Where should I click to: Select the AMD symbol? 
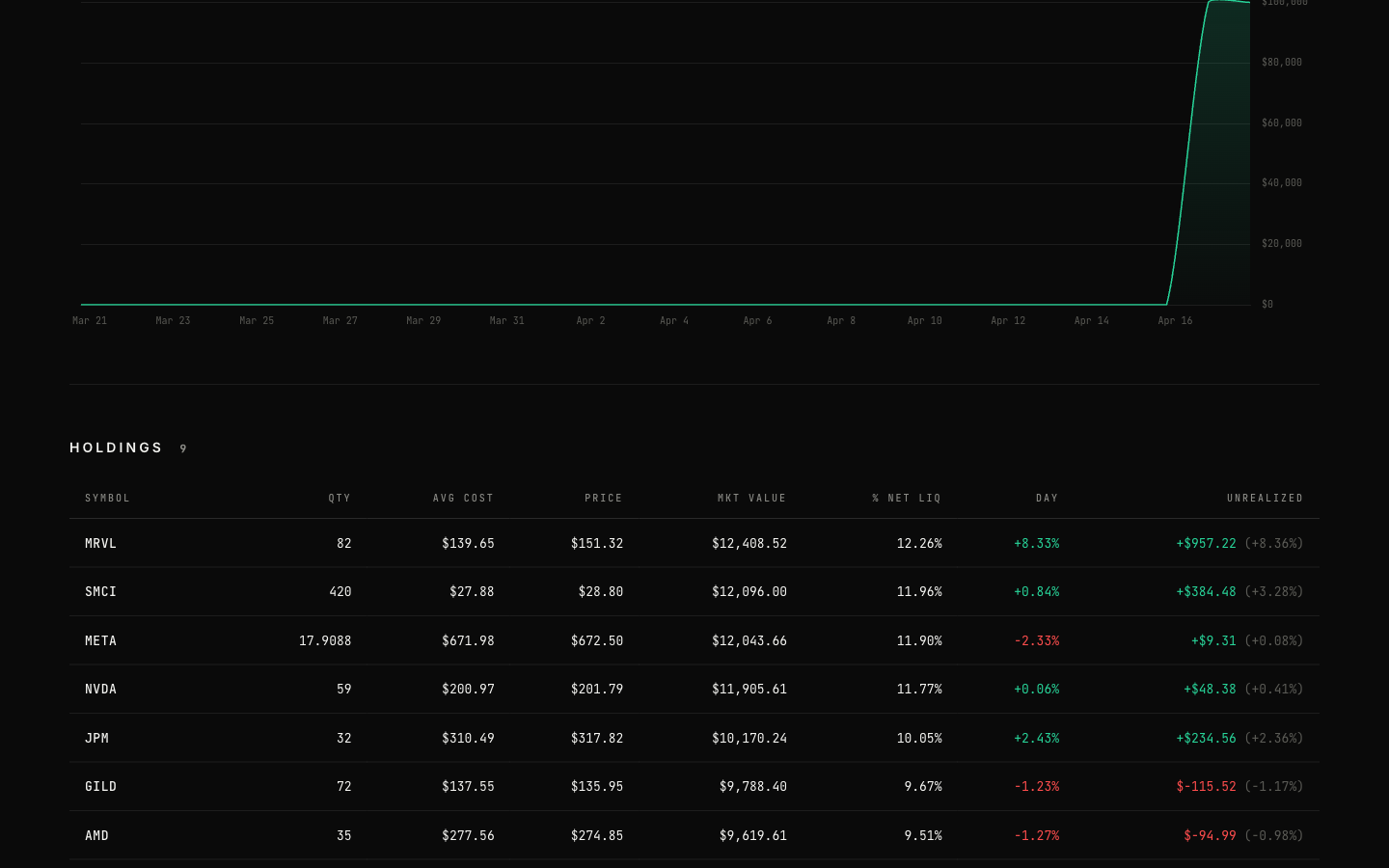coord(96,835)
